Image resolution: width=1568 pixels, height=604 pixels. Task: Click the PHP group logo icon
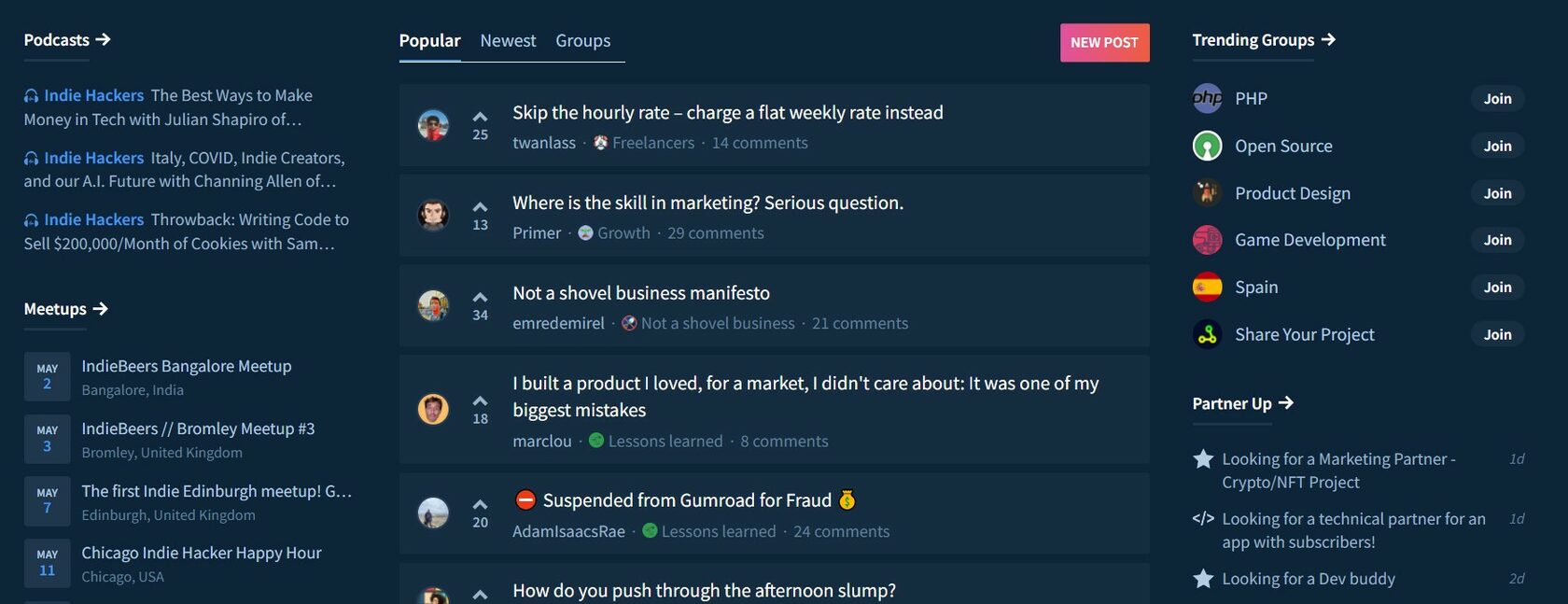click(1207, 98)
